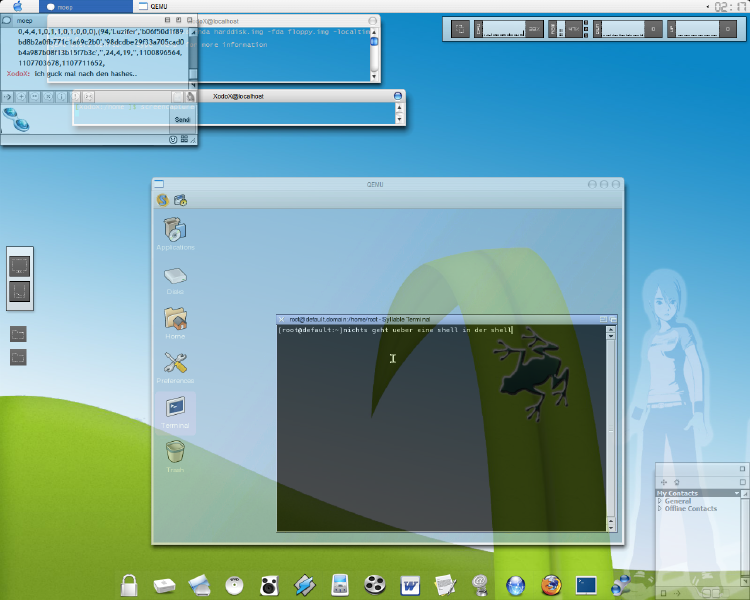Expand the General group in My Contacts
Image resolution: width=750 pixels, height=600 pixels.
(x=660, y=501)
